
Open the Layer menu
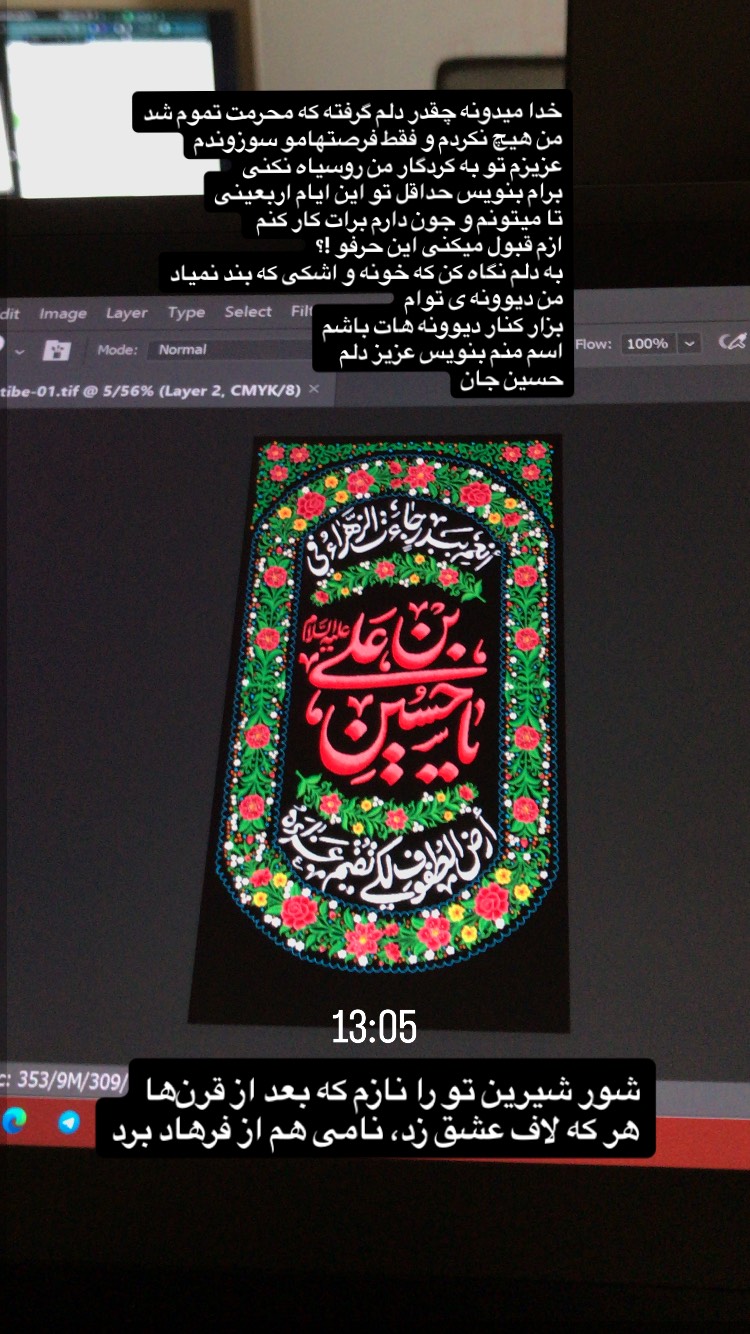(x=127, y=313)
